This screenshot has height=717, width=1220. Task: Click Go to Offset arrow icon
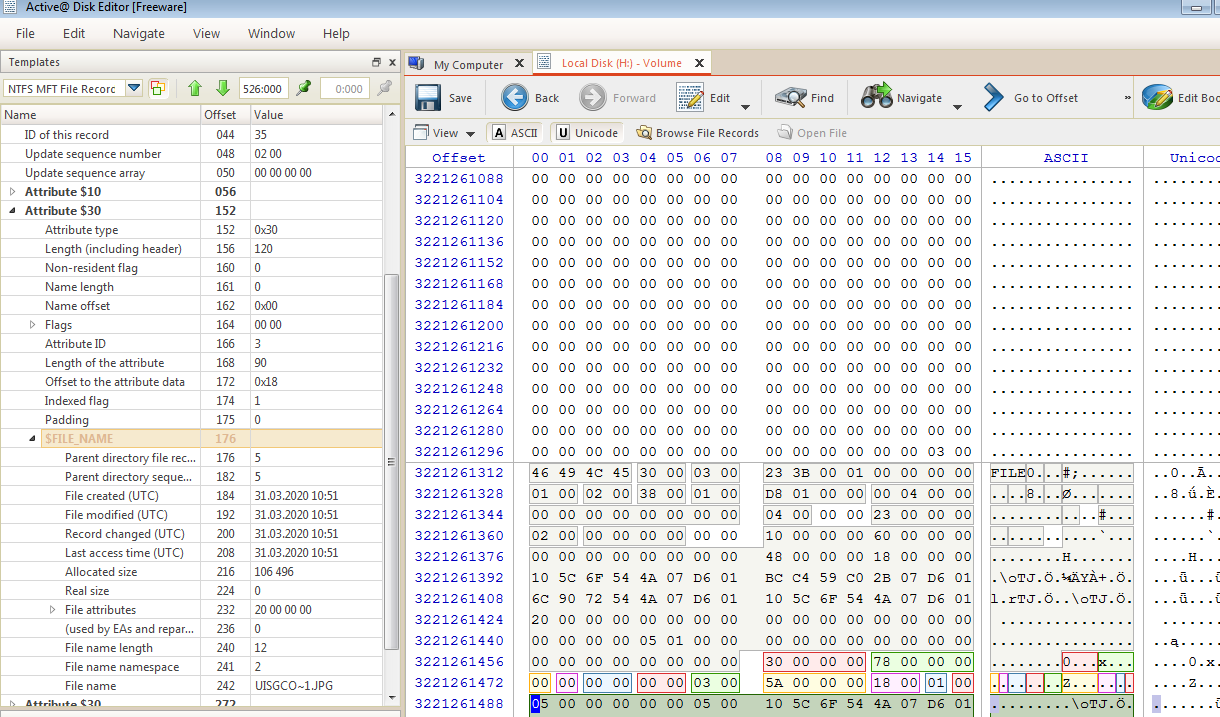click(993, 97)
